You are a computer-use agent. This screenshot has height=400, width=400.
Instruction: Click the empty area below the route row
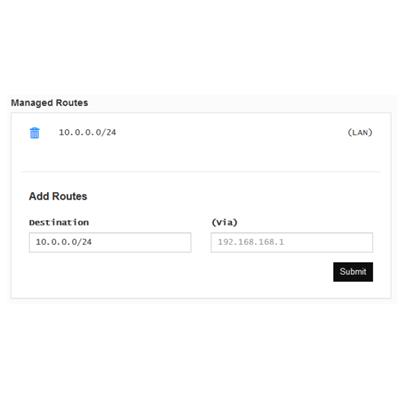[x=200, y=156]
